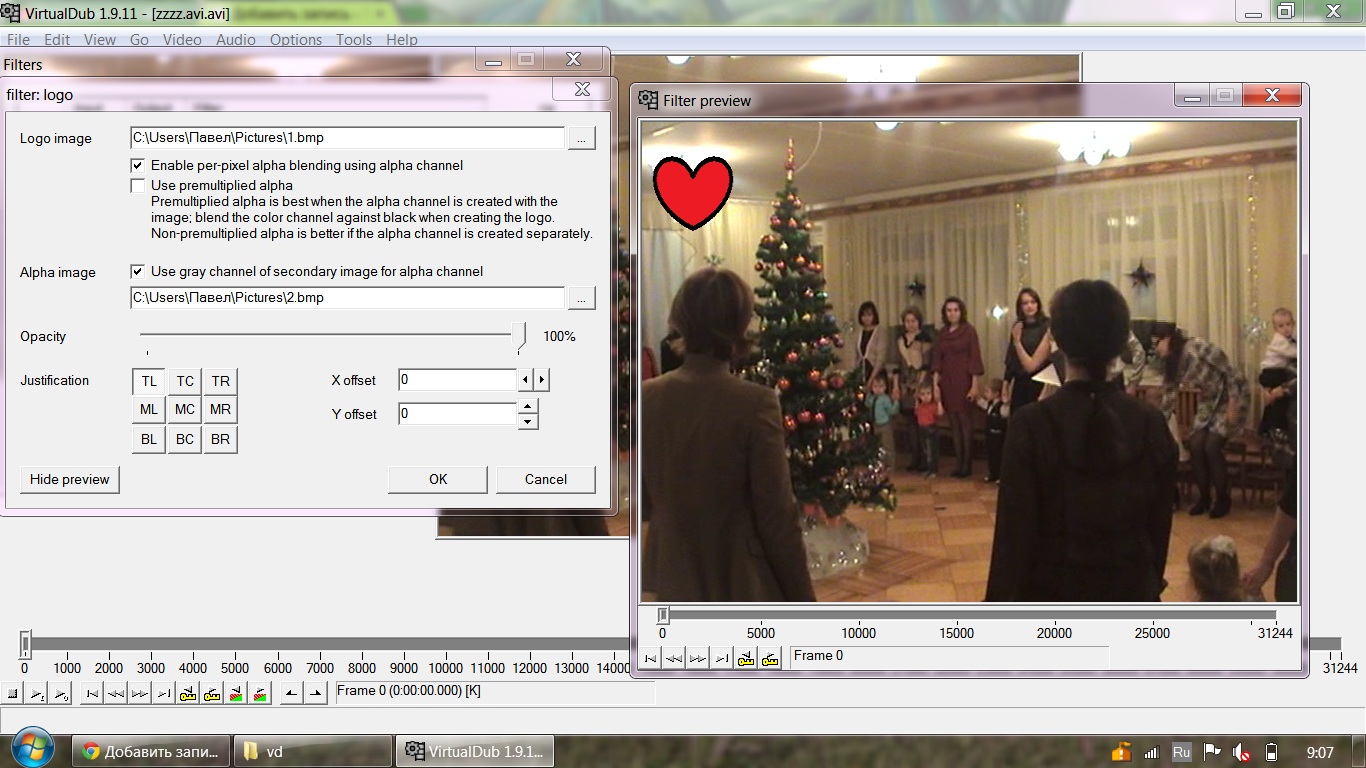Open the Tools menu
The height and width of the screenshot is (768, 1366).
[354, 40]
